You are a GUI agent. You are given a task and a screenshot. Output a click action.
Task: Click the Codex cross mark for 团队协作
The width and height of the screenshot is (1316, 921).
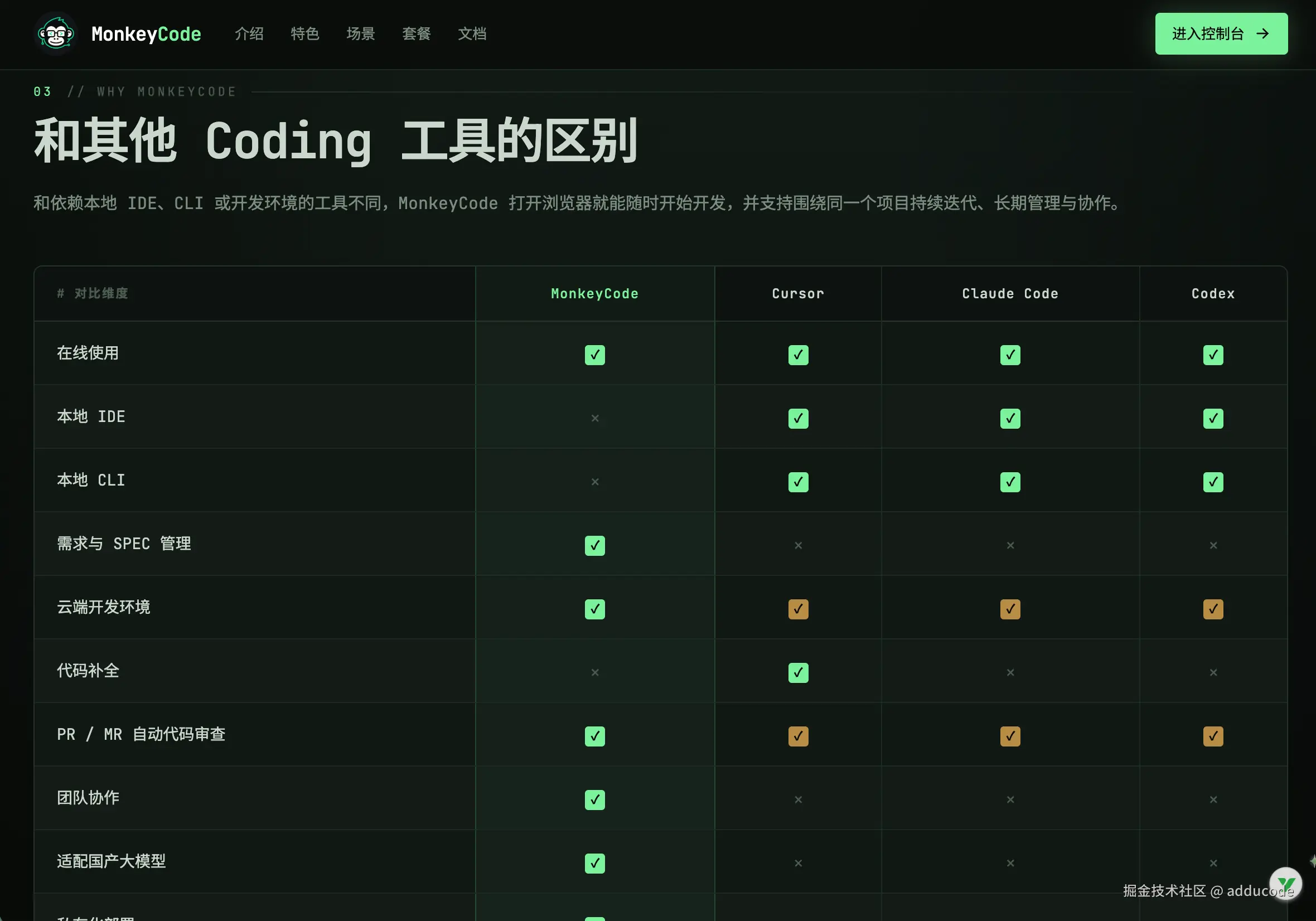tap(1213, 800)
